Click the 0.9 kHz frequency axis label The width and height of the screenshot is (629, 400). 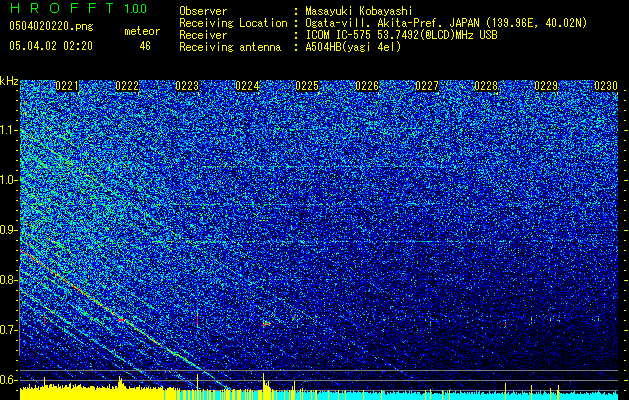point(9,230)
